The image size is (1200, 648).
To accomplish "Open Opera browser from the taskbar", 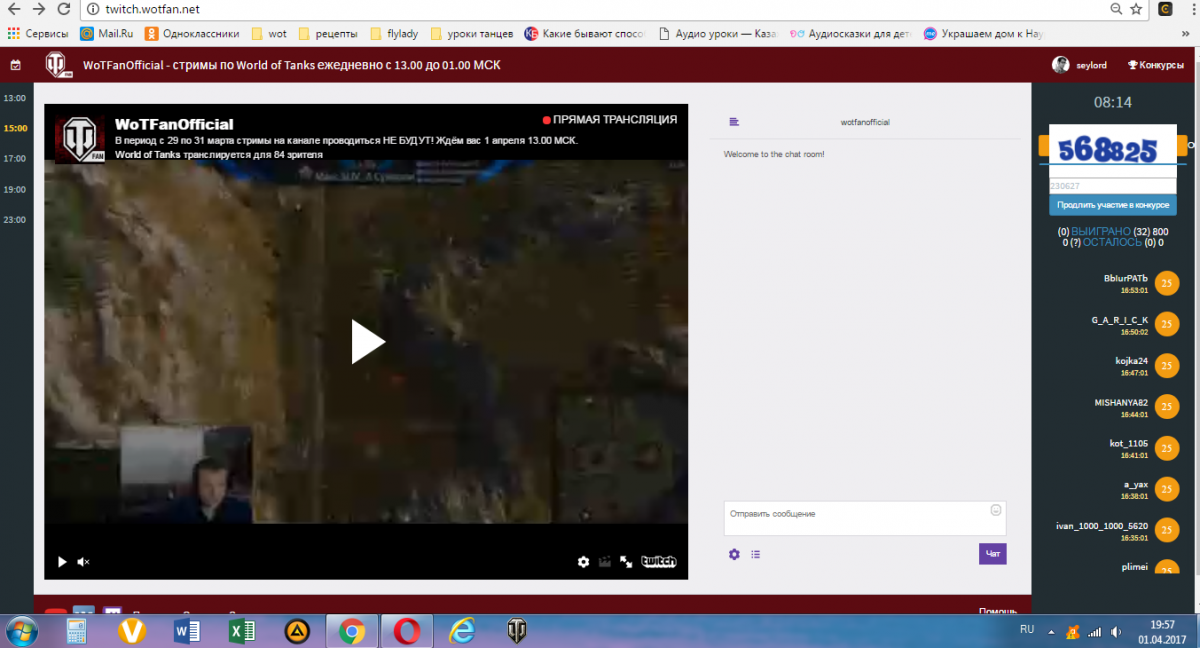I will pyautogui.click(x=406, y=632).
